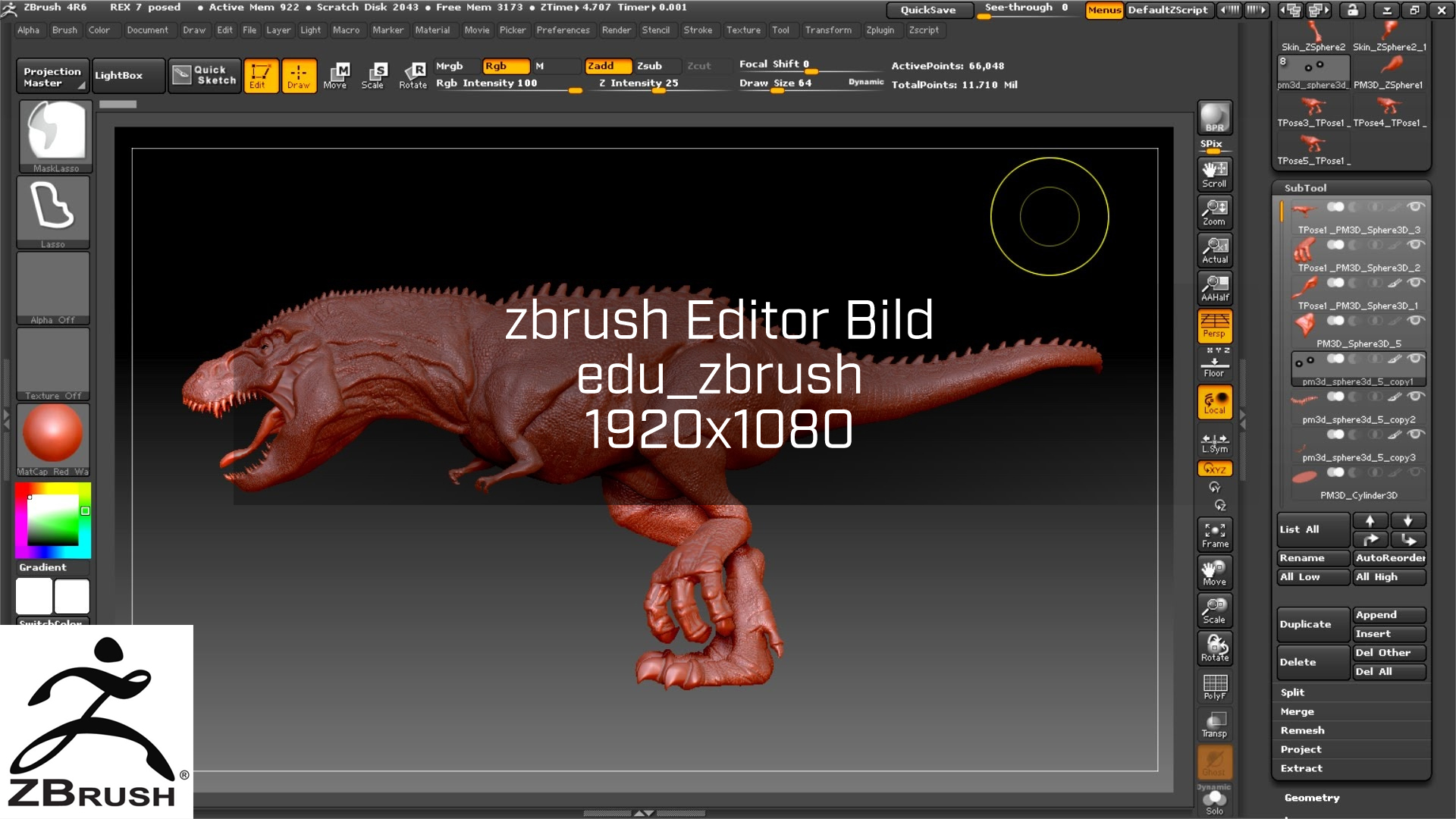This screenshot has width=1456, height=819.
Task: Toggle PolyF polyframe display
Action: 1214,686
